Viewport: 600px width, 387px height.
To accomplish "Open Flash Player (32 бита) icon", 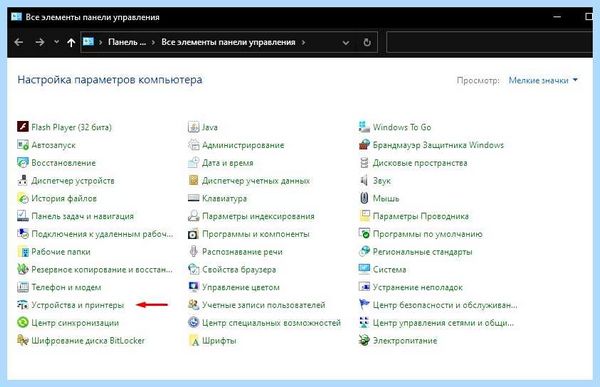I will (23, 127).
